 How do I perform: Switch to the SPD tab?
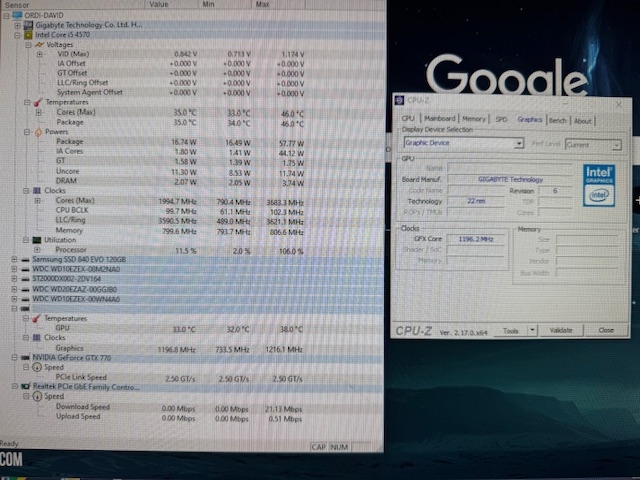501,119
